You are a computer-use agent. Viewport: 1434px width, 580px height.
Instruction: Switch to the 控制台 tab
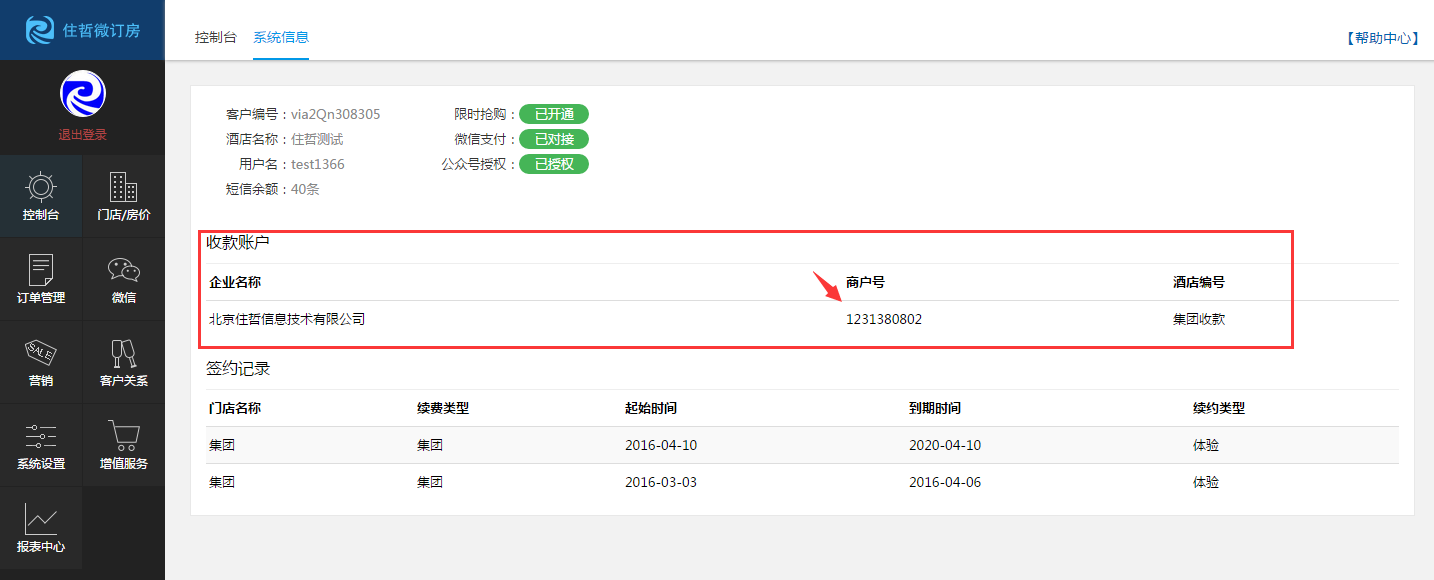click(x=215, y=38)
